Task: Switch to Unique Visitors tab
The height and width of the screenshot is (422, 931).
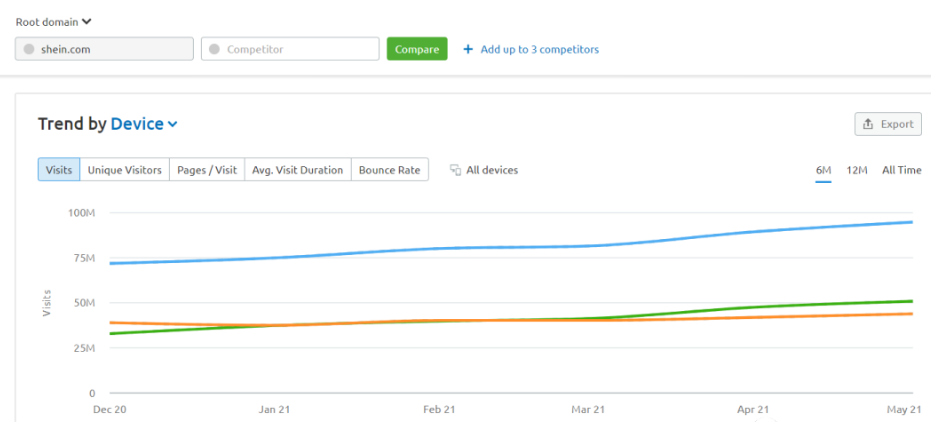Action: click(124, 170)
